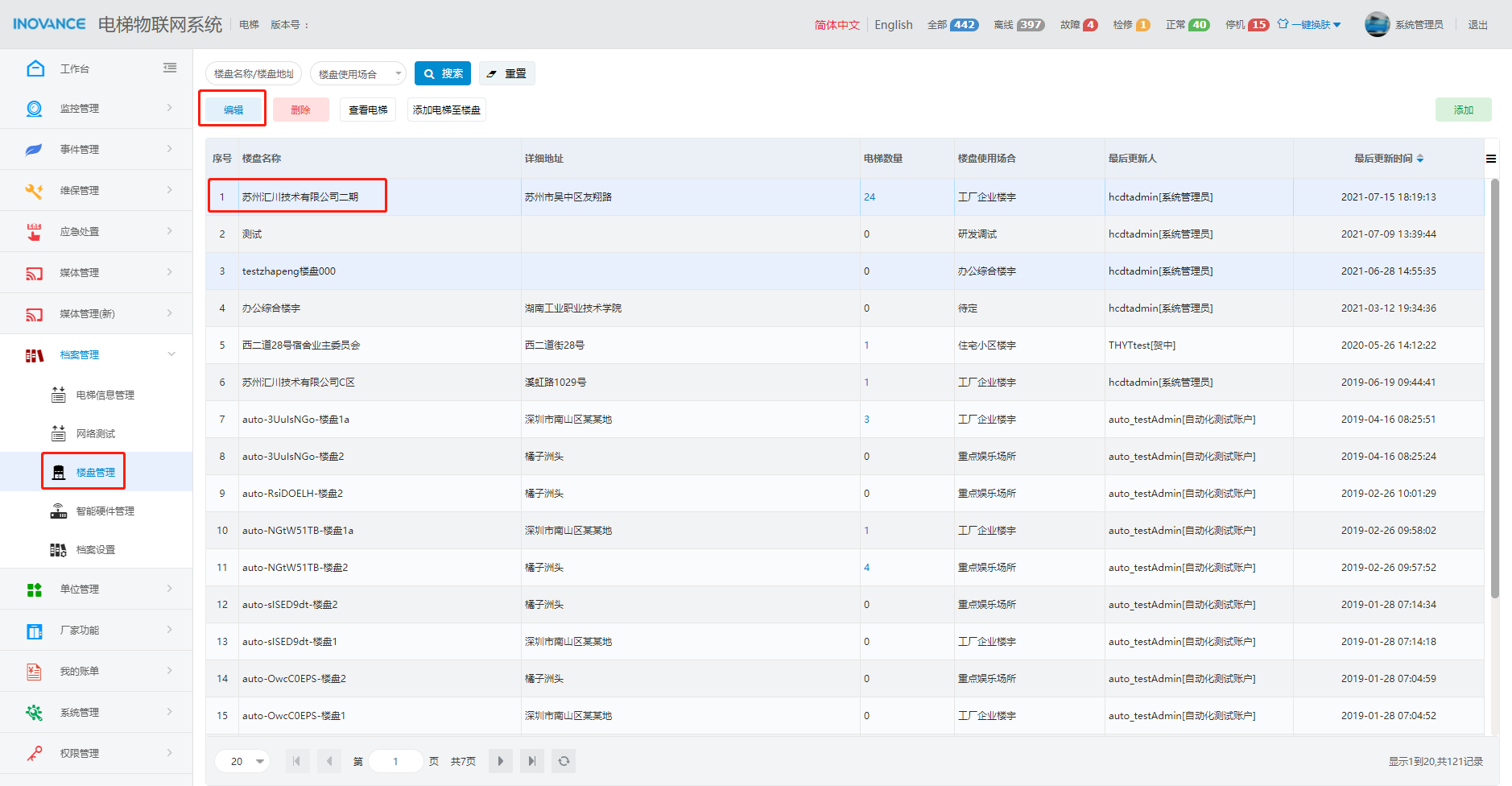Click the 搜索 search button

pos(443,73)
